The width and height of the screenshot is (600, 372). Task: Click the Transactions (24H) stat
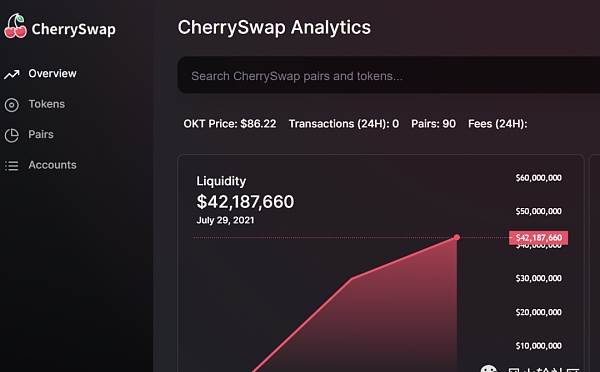[344, 124]
